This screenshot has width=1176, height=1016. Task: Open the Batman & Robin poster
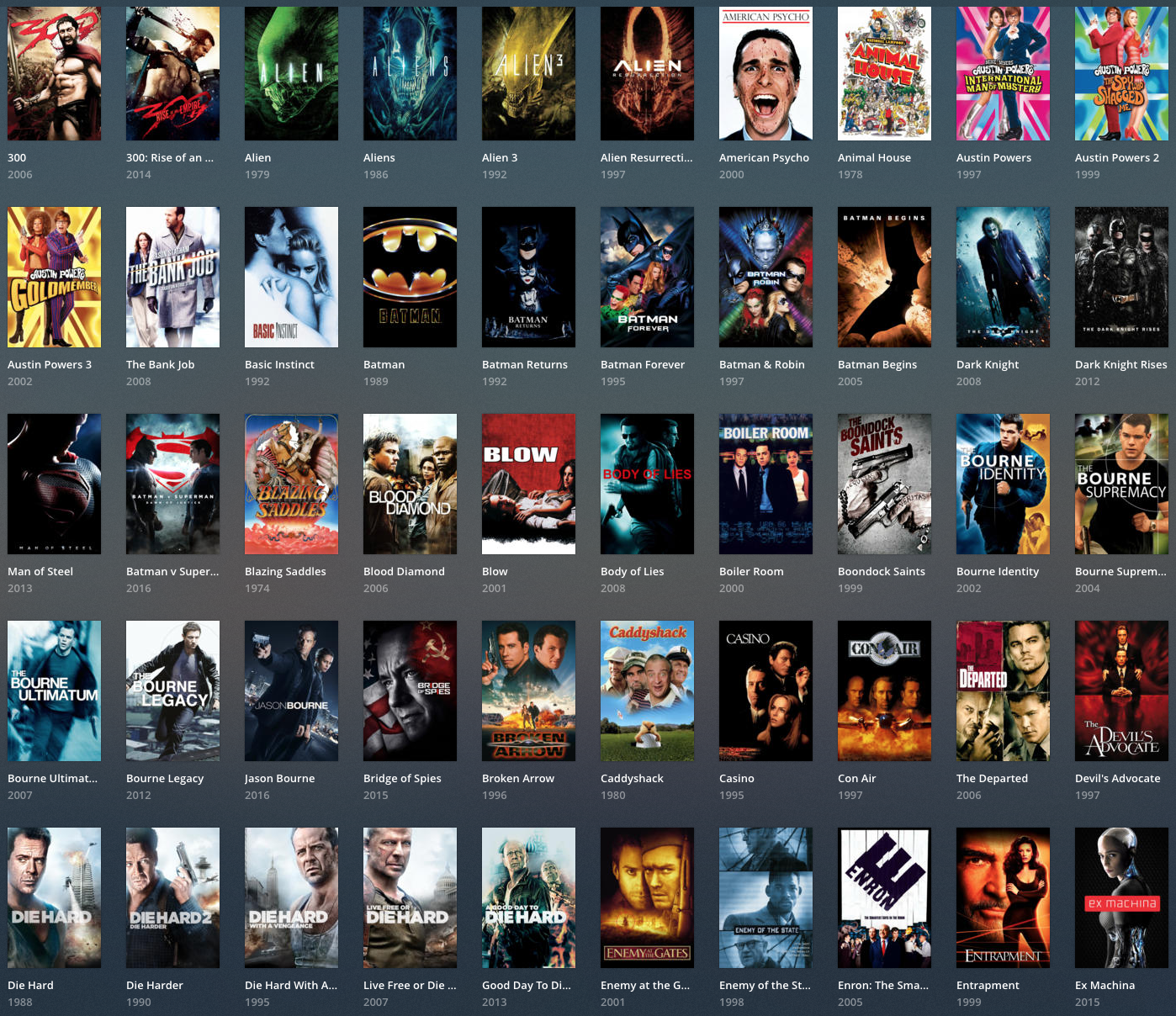coord(765,277)
